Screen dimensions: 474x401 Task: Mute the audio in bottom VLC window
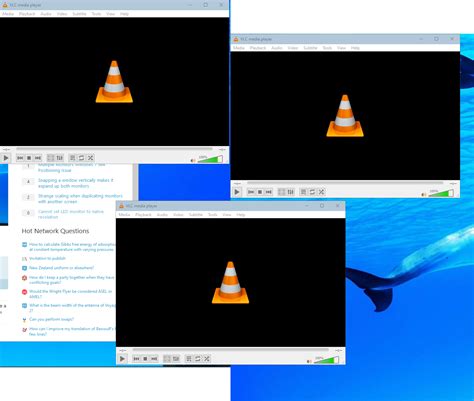pyautogui.click(x=309, y=361)
